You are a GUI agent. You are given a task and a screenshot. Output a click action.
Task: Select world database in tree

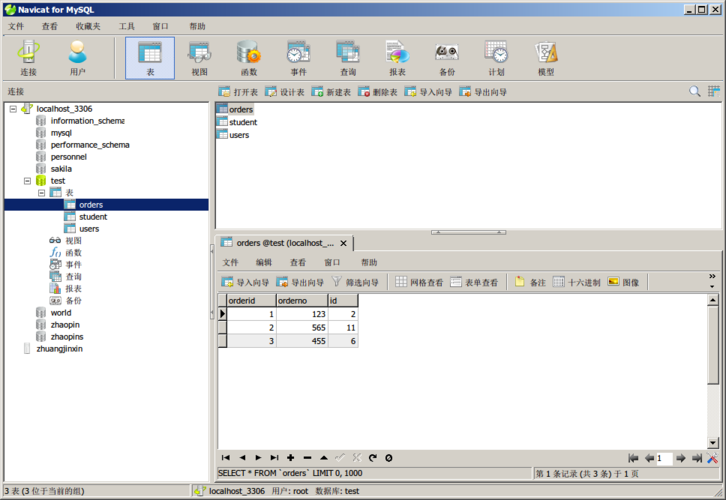click(x=61, y=313)
